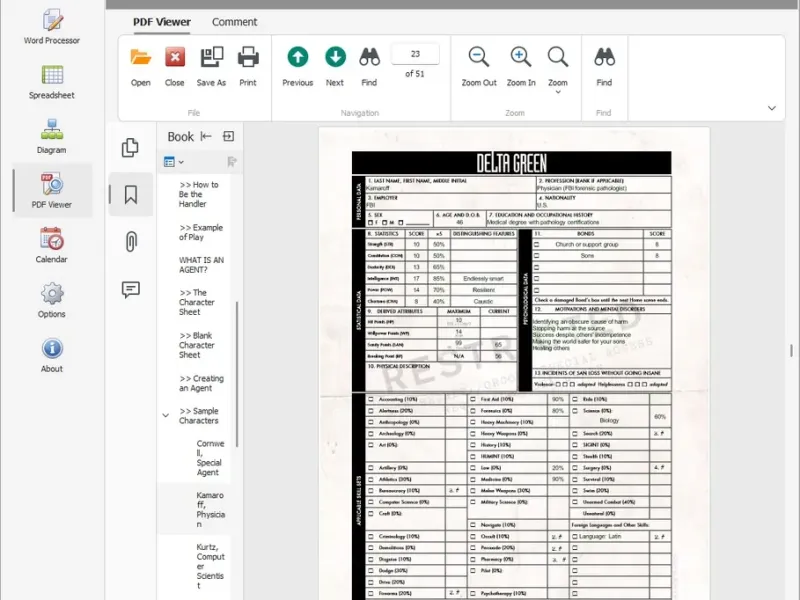
Task: Open the About info icon
Action: [x=52, y=355]
